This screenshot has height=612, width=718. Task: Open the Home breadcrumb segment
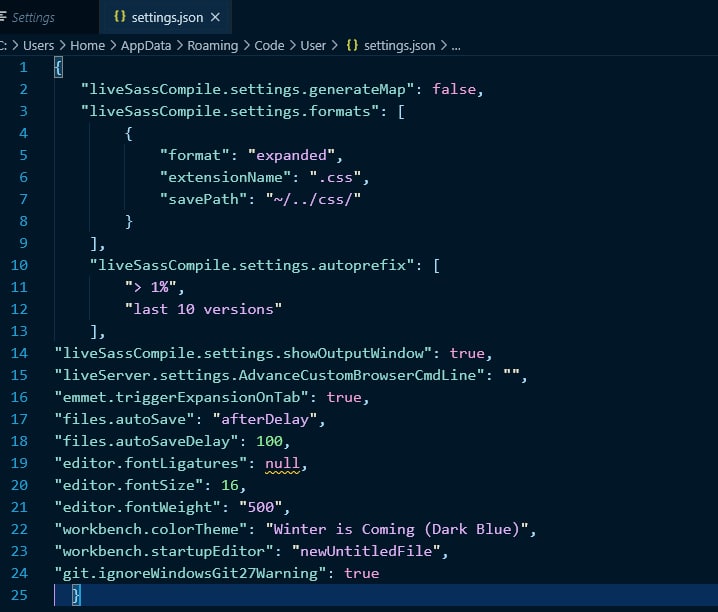coord(87,46)
